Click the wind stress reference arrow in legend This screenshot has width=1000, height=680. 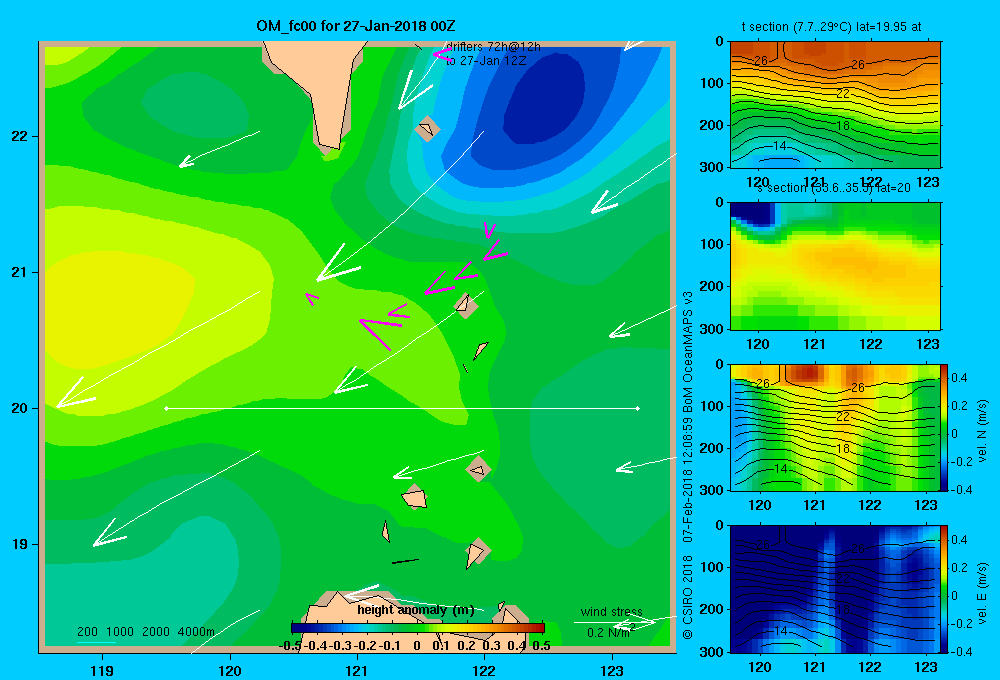pos(614,623)
